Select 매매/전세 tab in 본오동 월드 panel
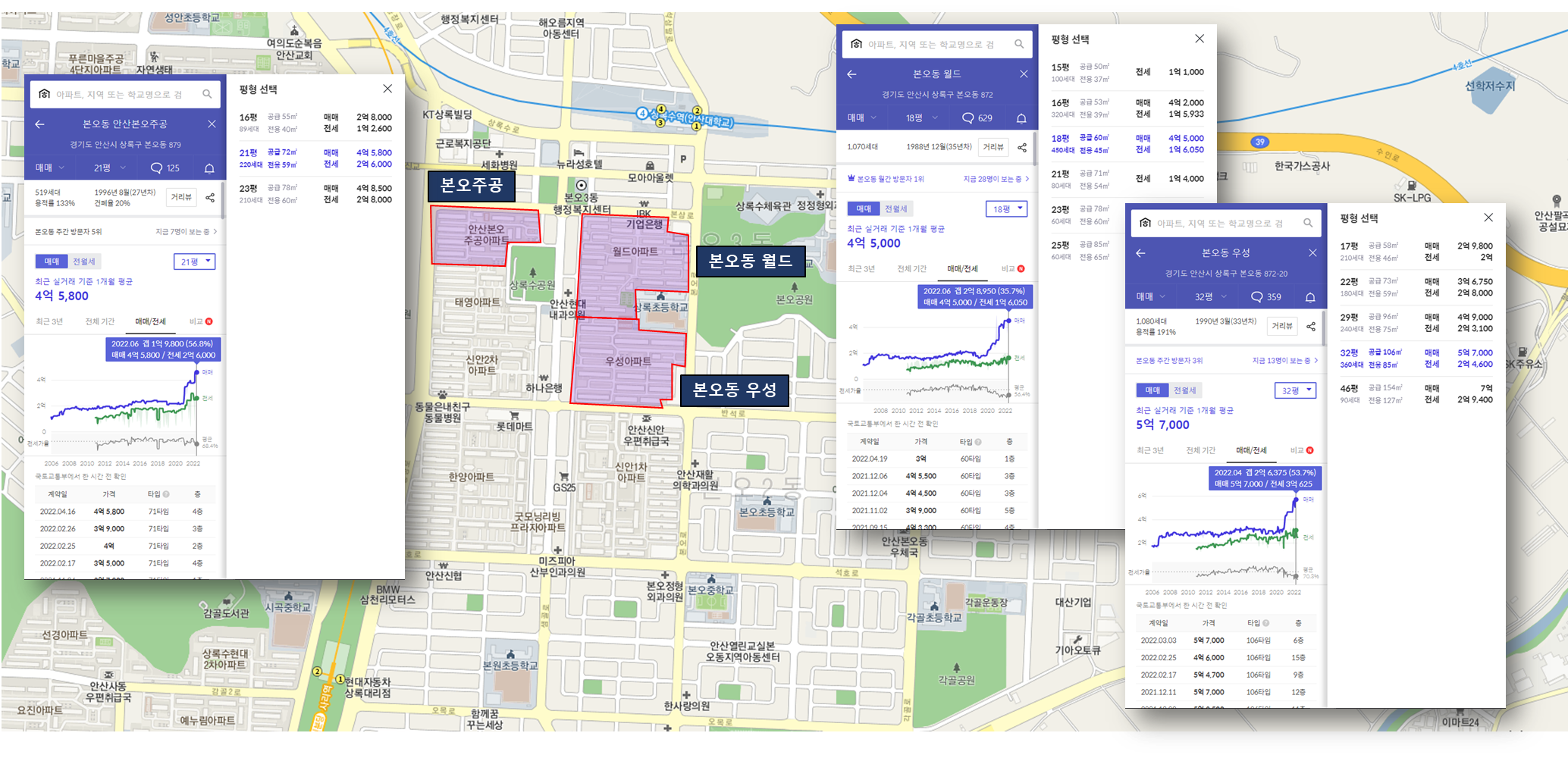Image resolution: width=1568 pixels, height=758 pixels. point(962,268)
